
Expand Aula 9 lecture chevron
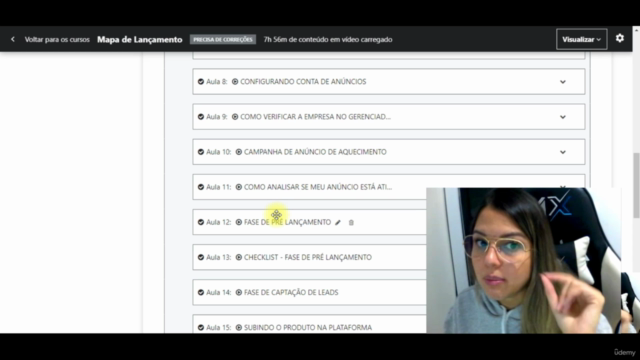[562, 117]
